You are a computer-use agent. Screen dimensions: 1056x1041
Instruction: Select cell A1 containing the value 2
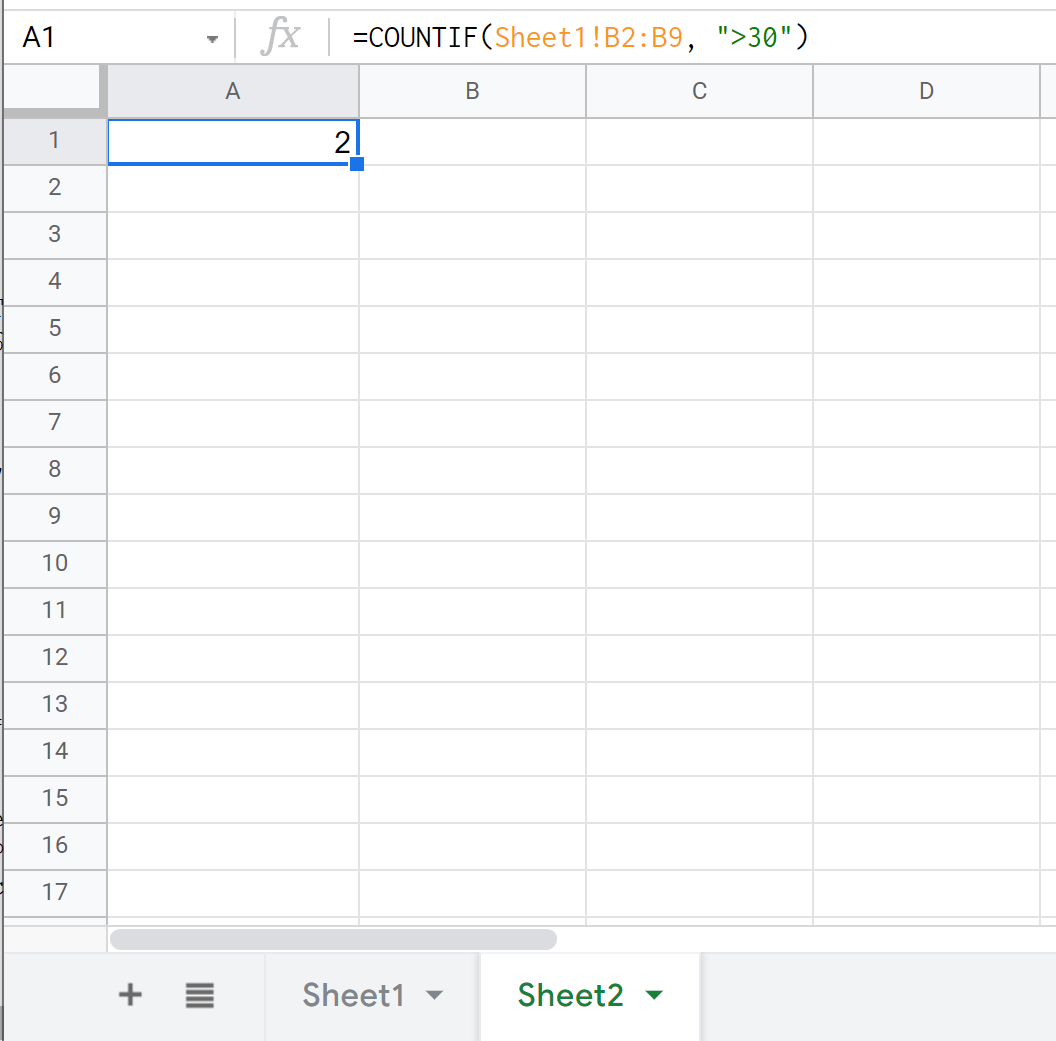coord(232,140)
